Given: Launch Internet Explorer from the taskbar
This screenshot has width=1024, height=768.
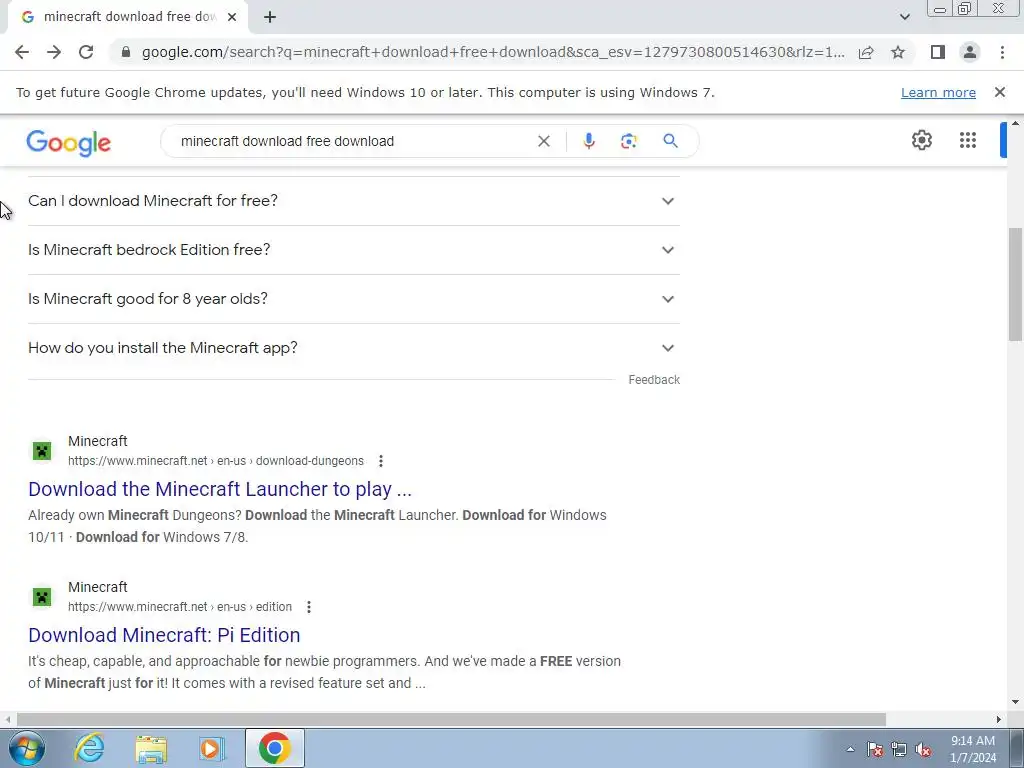Looking at the screenshot, I should coord(89,748).
